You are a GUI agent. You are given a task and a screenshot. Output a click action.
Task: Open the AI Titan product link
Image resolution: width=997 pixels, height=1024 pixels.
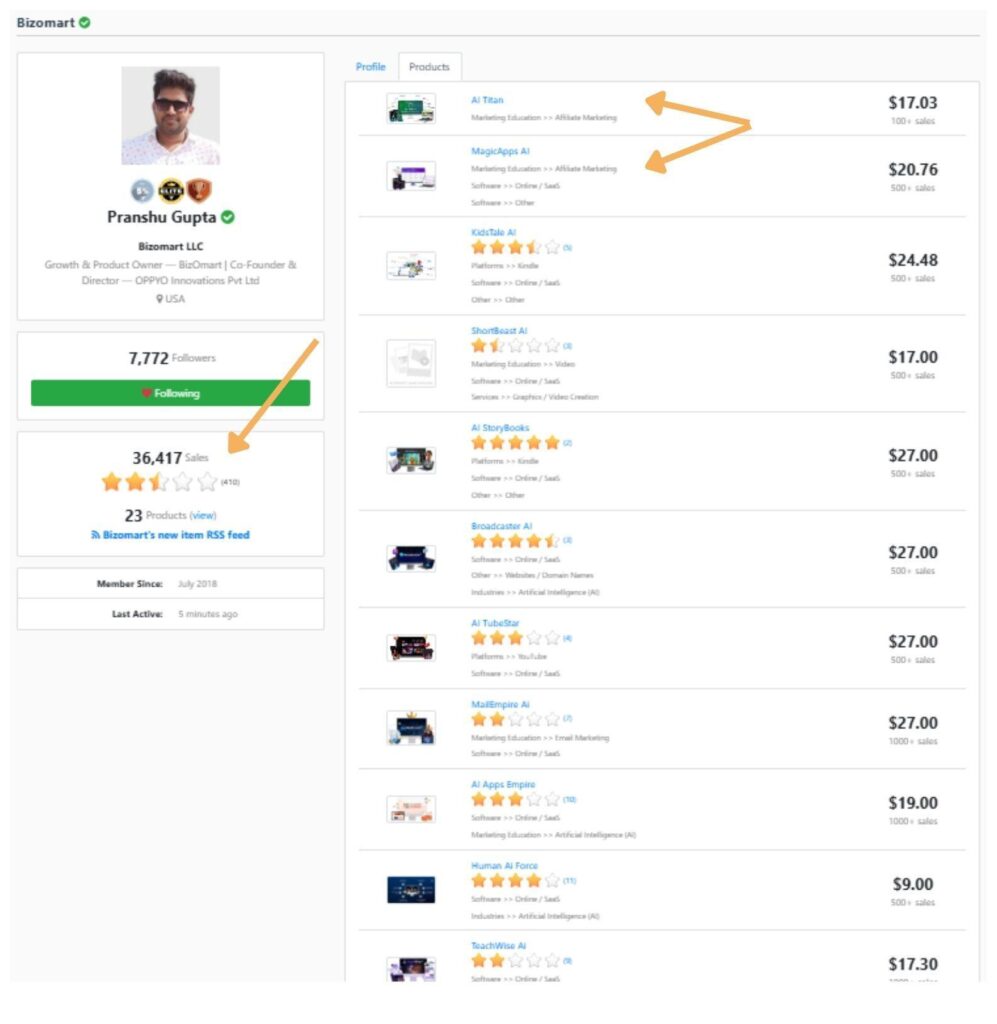[487, 100]
